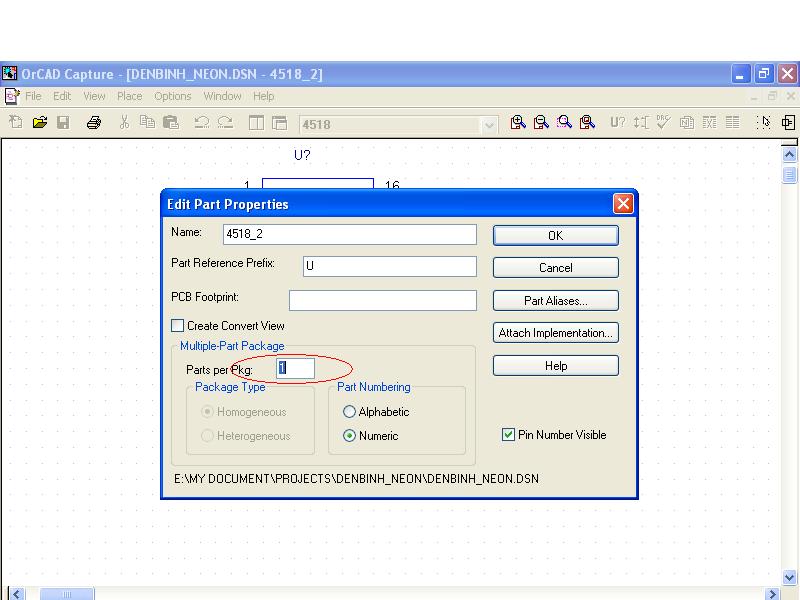Select the Heterogeneous package type

point(207,436)
